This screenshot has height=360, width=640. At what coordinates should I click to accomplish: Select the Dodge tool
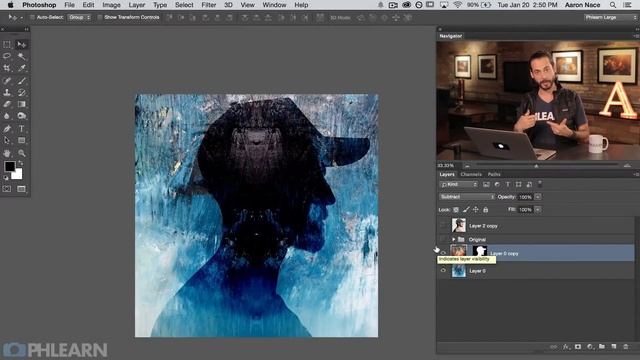(x=22, y=116)
